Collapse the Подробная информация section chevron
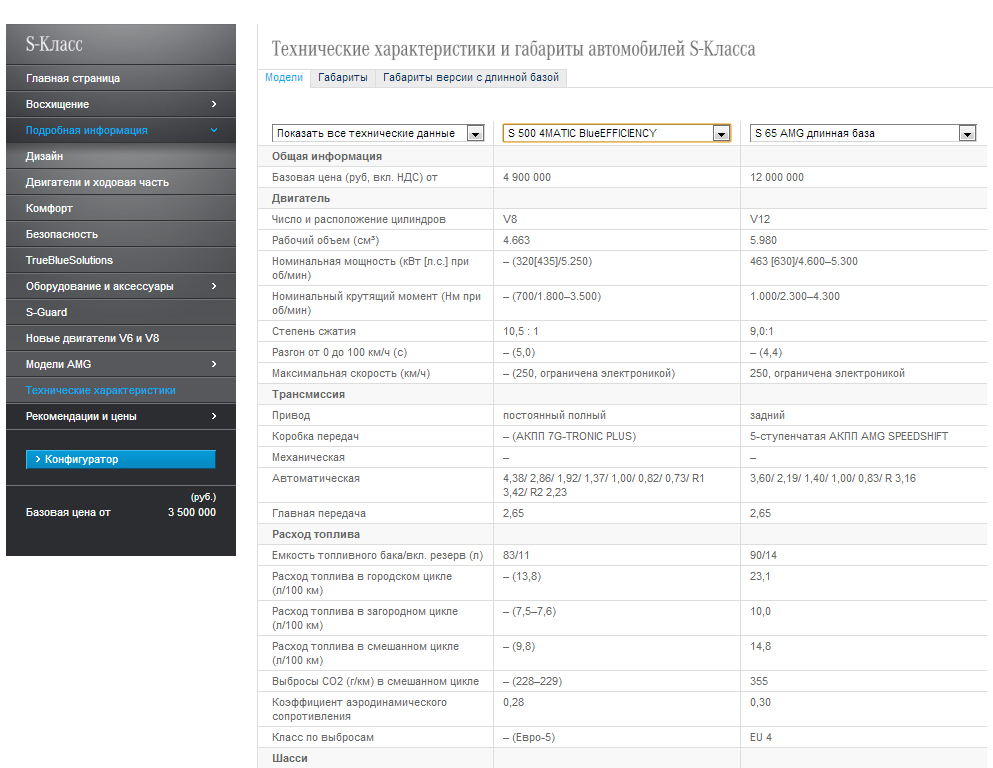Viewport: 993px width, 768px height. click(x=214, y=130)
